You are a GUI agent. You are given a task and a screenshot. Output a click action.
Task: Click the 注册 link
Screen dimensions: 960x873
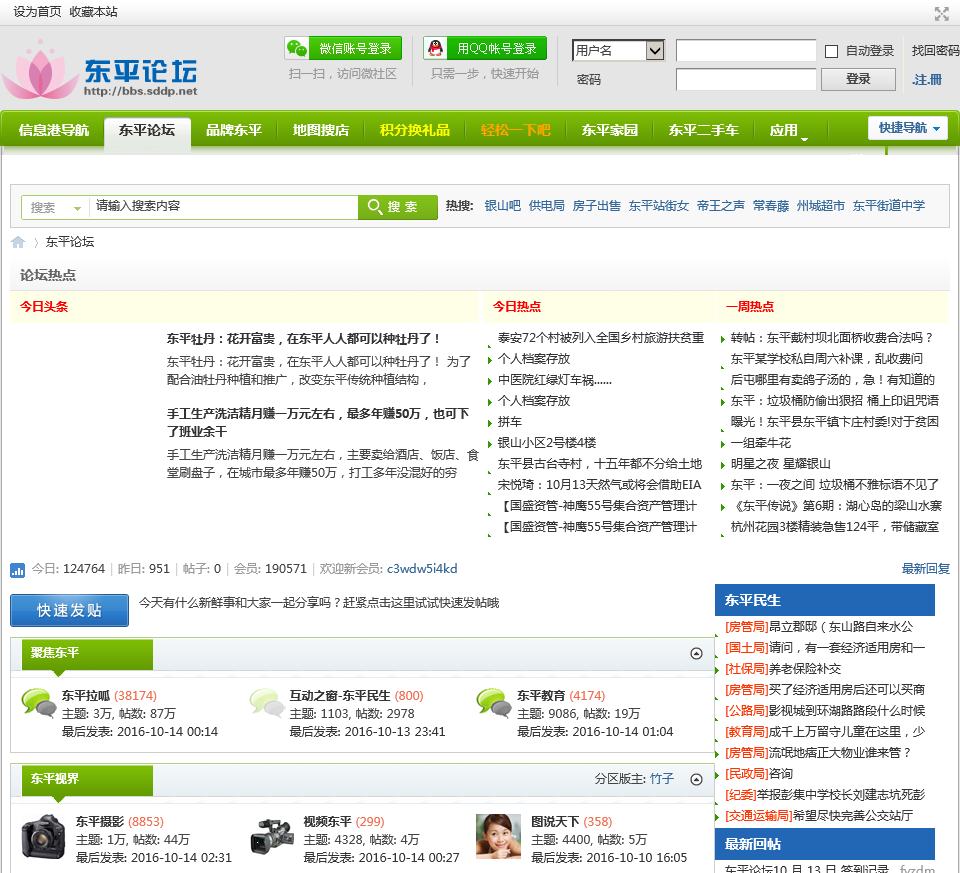tap(927, 80)
